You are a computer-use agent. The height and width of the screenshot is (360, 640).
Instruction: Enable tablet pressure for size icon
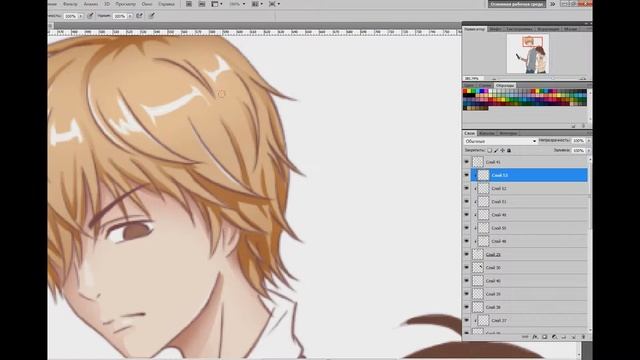pos(151,16)
